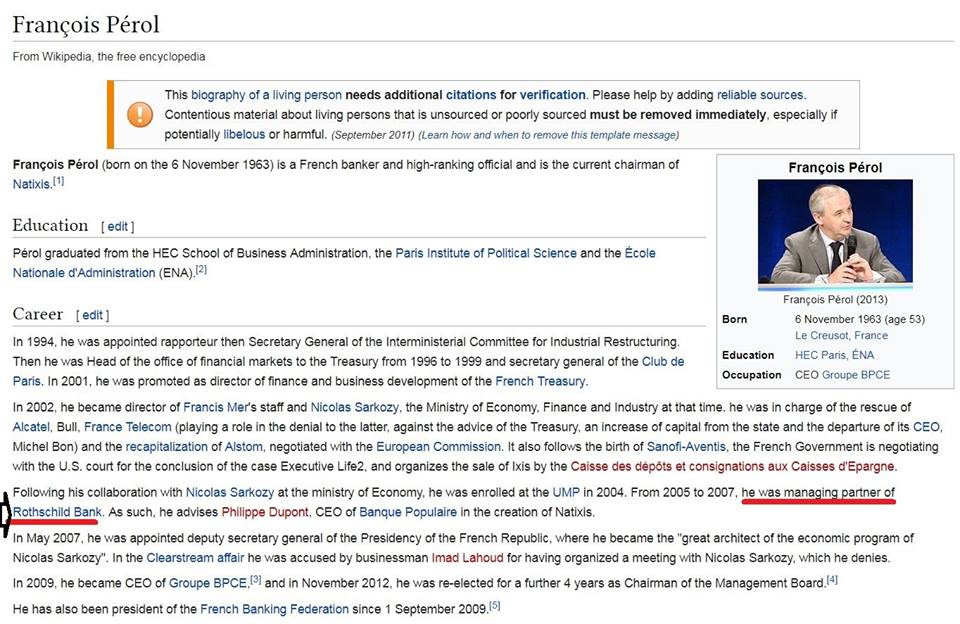Jump to footnote [1] after Natixis
Image resolution: width=960 pixels, height=624 pixels.
pyautogui.click(x=58, y=181)
